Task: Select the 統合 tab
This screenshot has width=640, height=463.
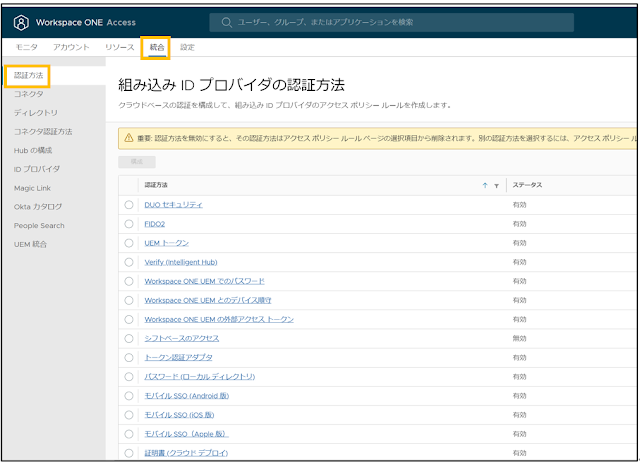Action: click(157, 47)
